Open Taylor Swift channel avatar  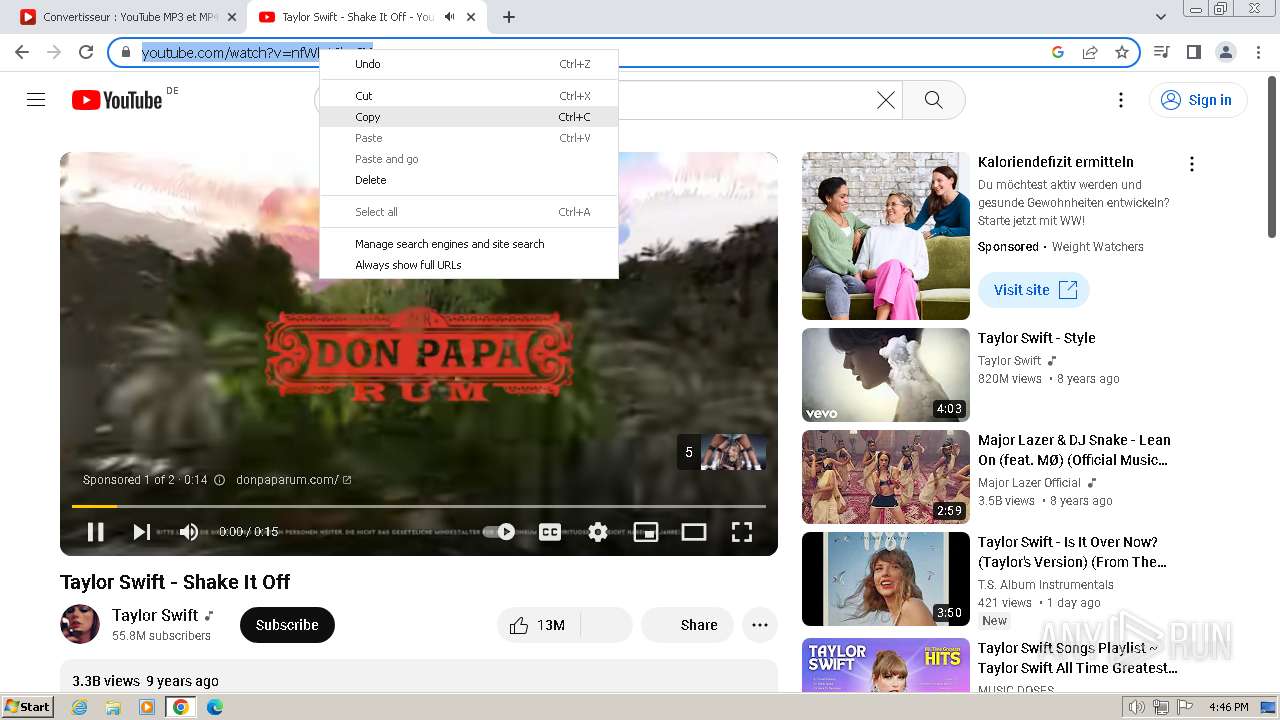80,625
